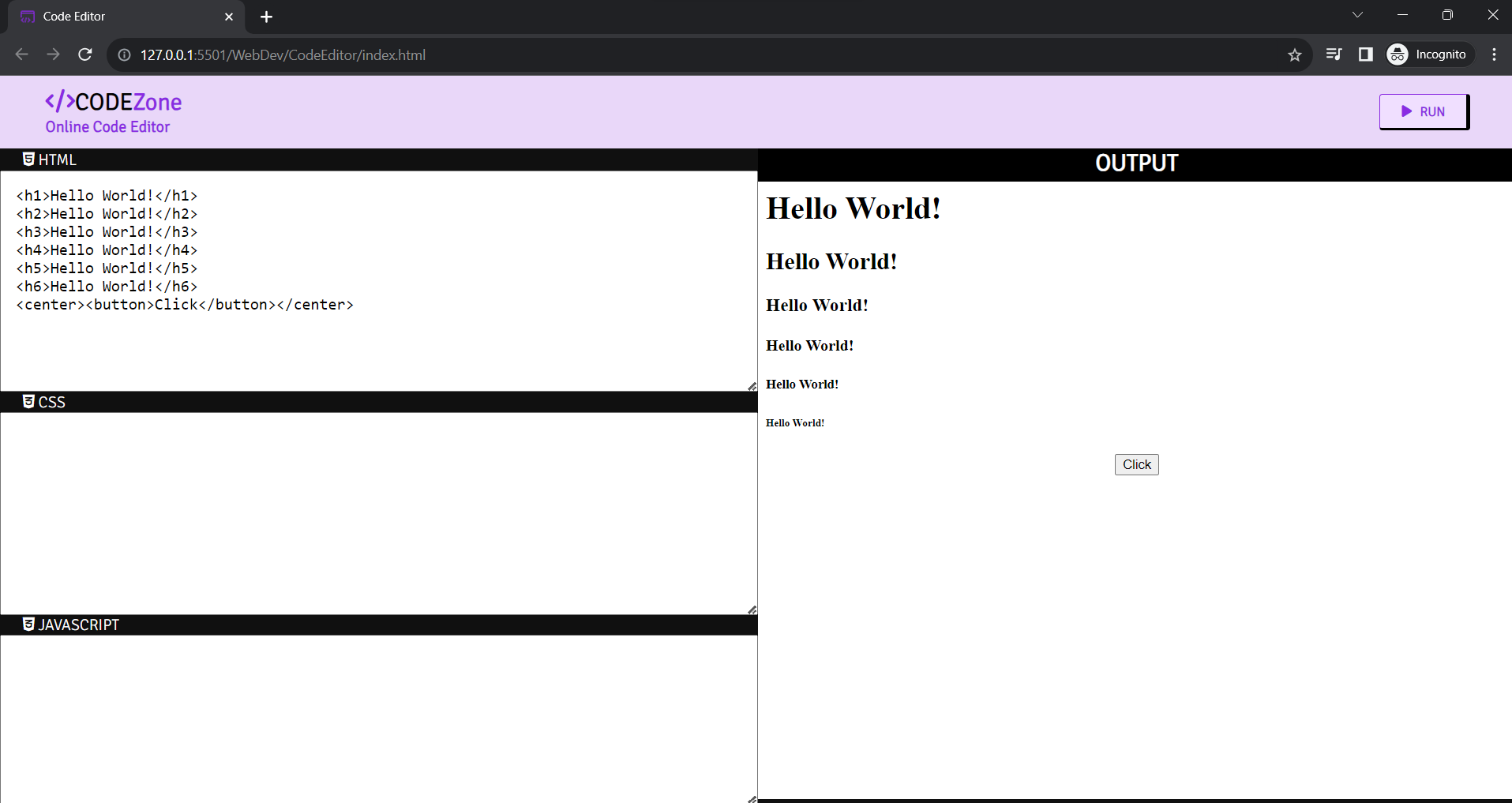Click the Incognito mode badge
This screenshot has width=1512, height=803.
click(x=1431, y=54)
